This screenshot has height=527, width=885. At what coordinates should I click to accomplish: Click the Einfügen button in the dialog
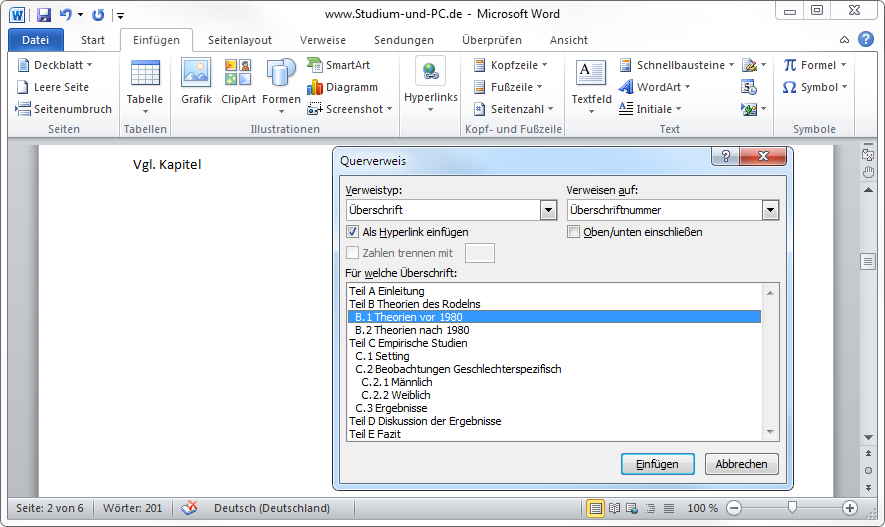click(x=658, y=464)
